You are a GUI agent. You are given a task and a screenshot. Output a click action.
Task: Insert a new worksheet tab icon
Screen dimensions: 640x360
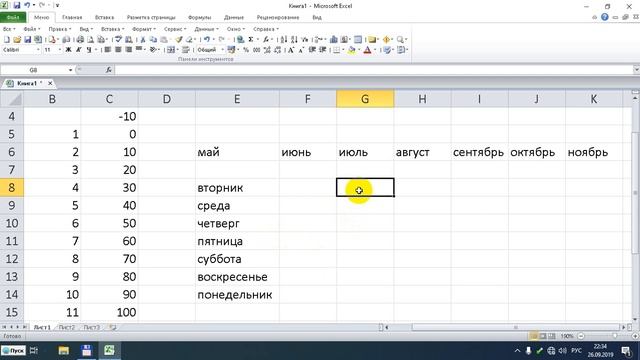pos(113,327)
